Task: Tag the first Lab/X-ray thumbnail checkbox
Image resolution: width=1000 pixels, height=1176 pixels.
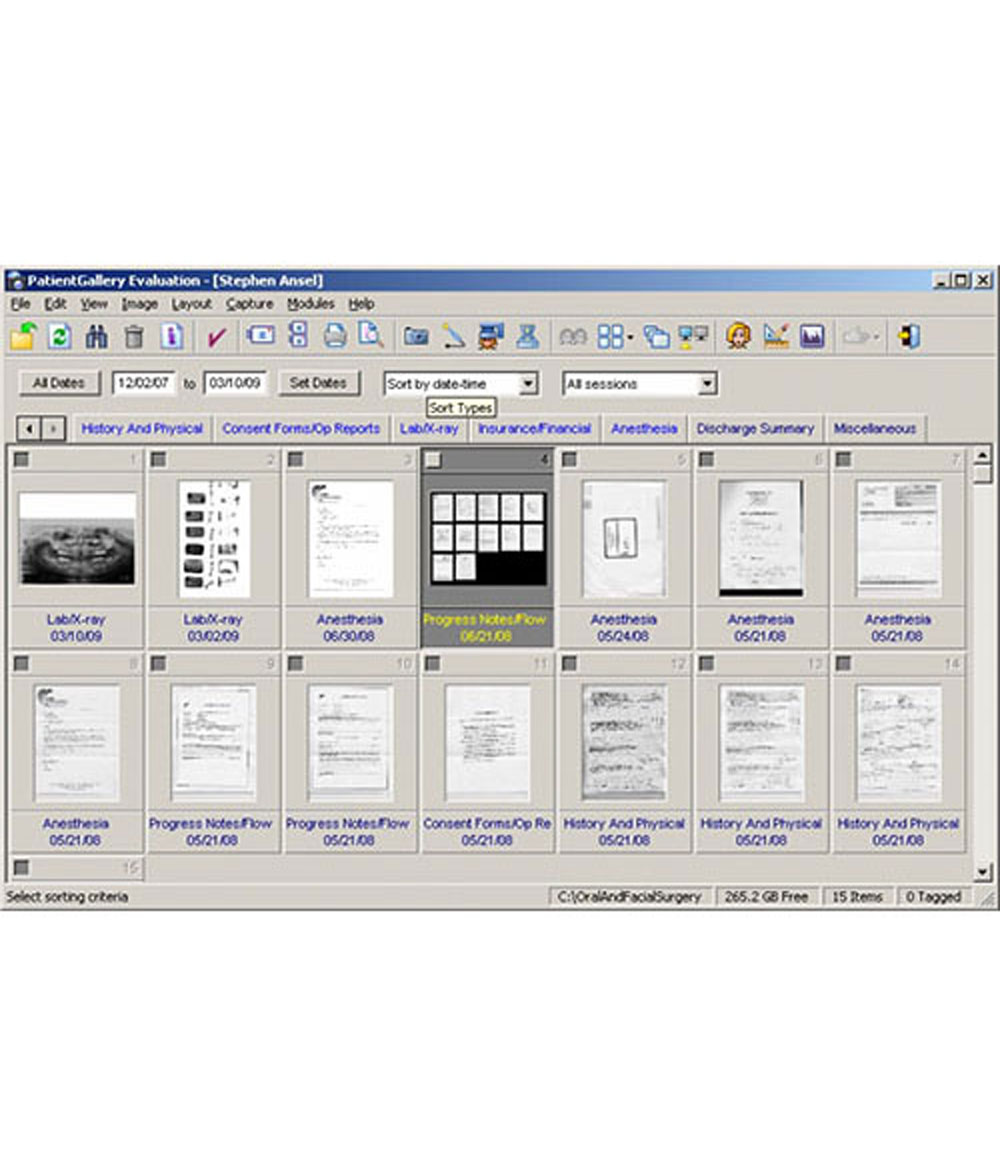Action: (x=22, y=460)
